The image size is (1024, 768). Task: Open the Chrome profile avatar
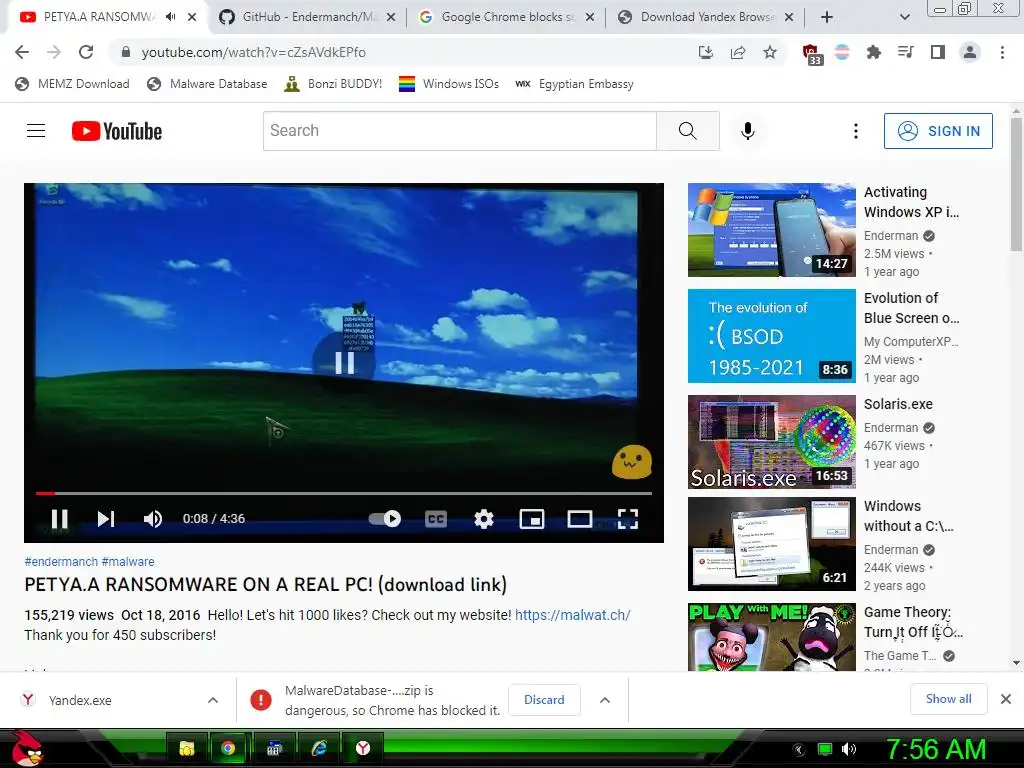point(970,52)
